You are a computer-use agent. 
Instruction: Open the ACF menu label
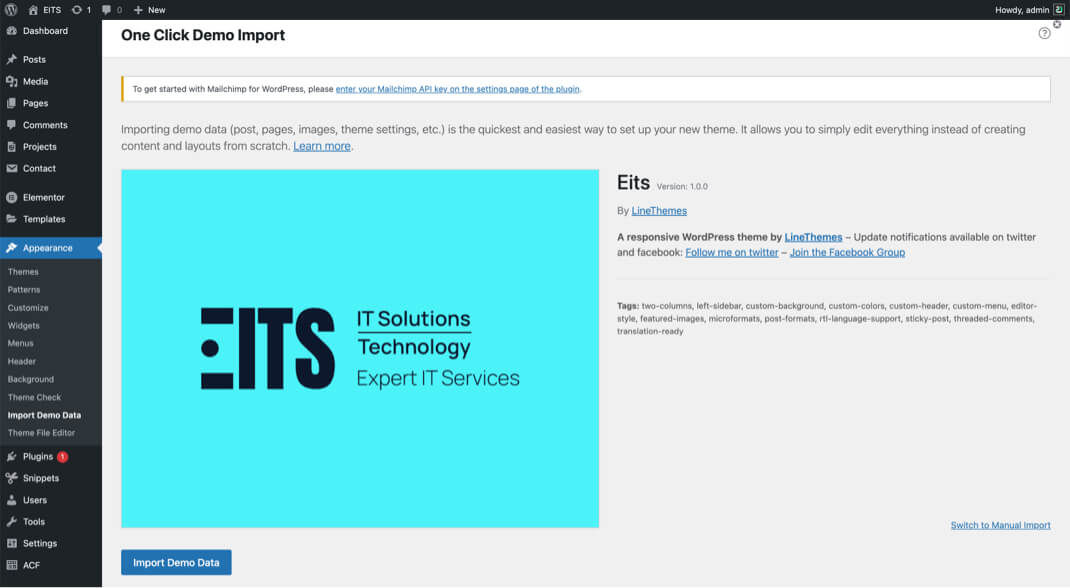31,565
